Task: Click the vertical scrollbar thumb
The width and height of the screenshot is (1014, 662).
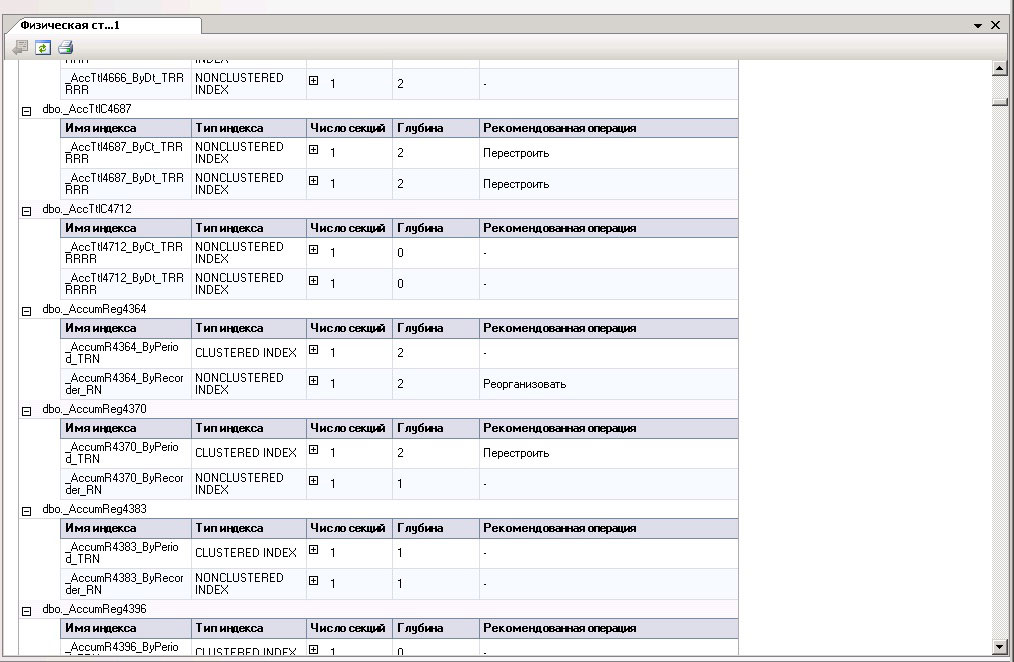Action: click(1000, 101)
